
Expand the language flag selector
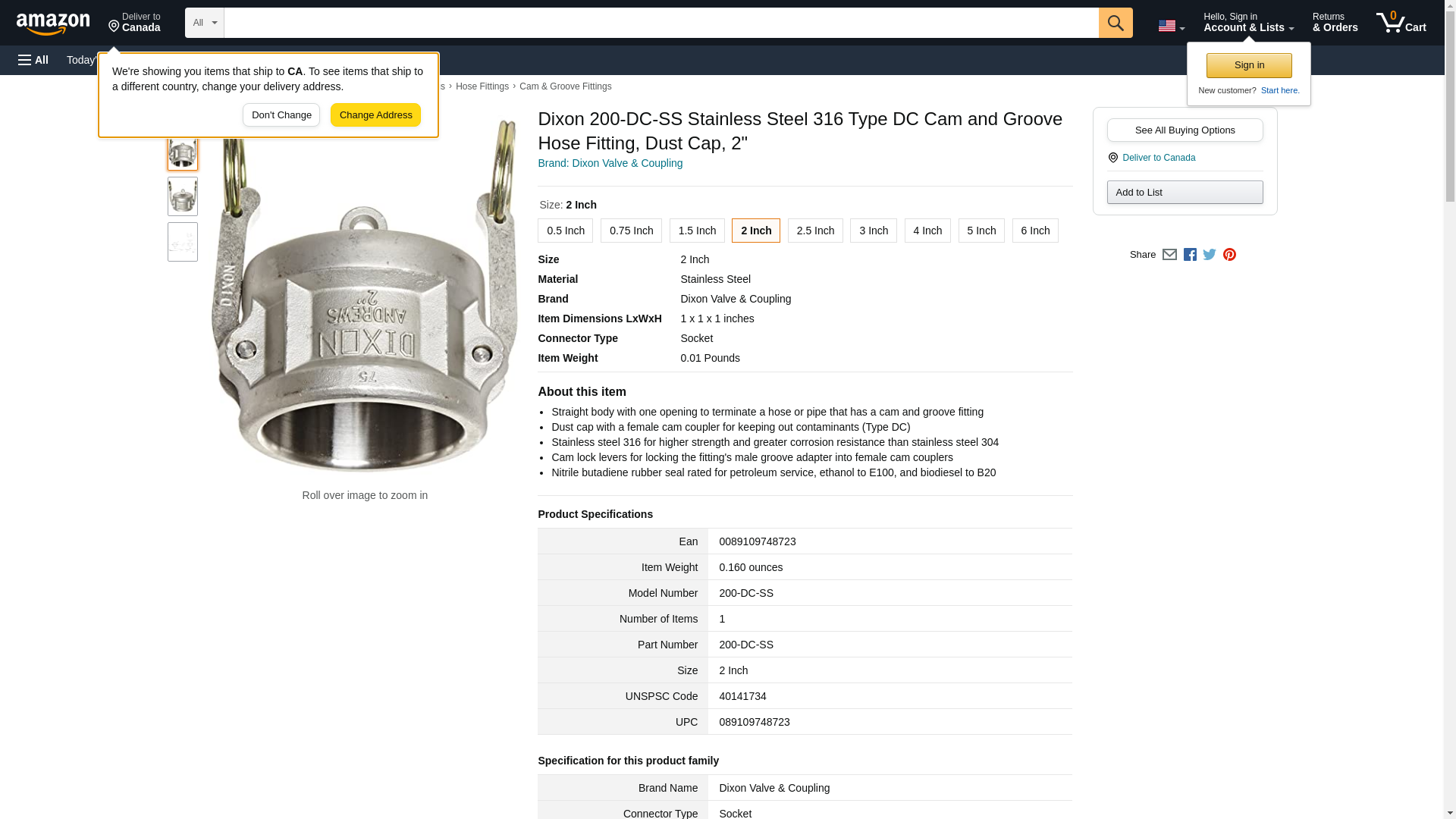click(1171, 26)
